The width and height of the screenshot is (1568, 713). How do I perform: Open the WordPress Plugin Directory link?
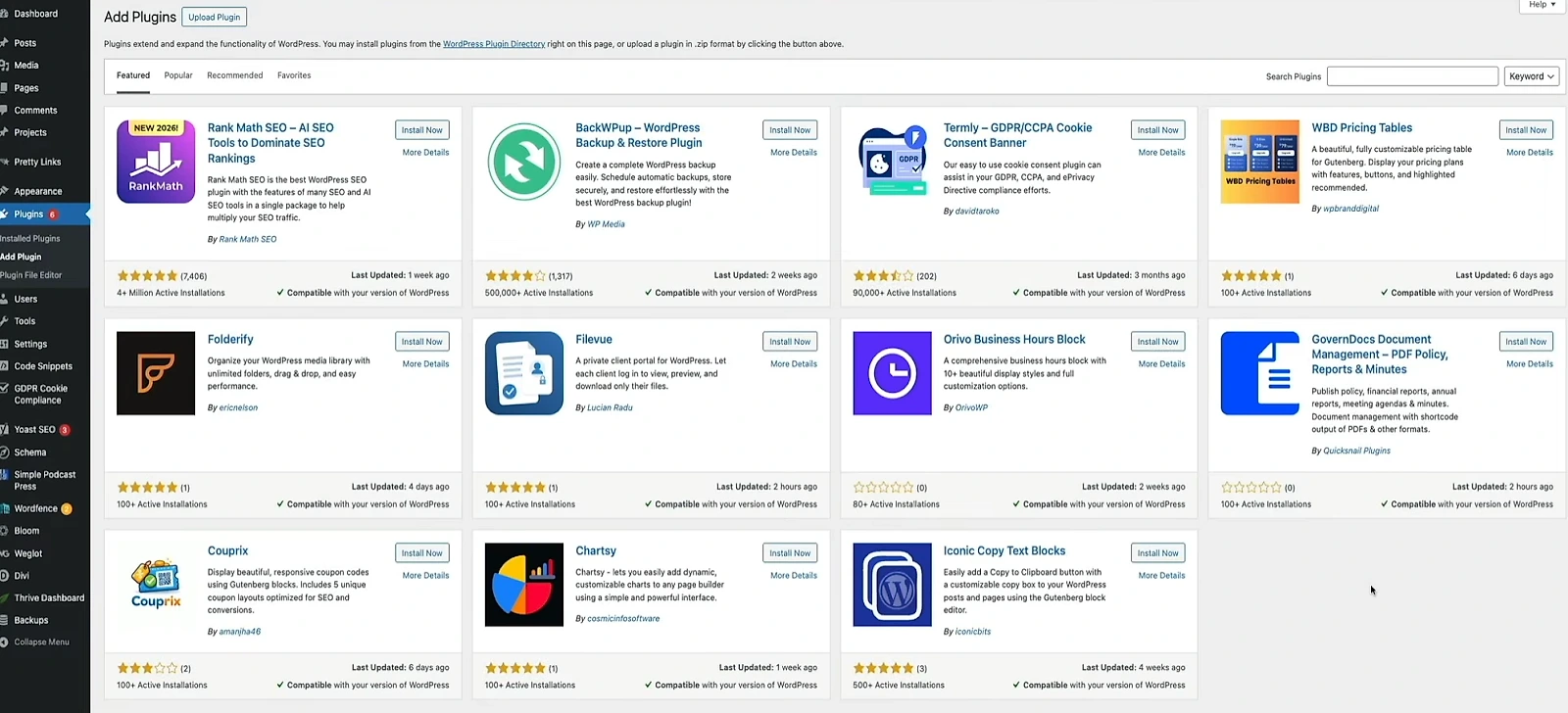tap(494, 44)
